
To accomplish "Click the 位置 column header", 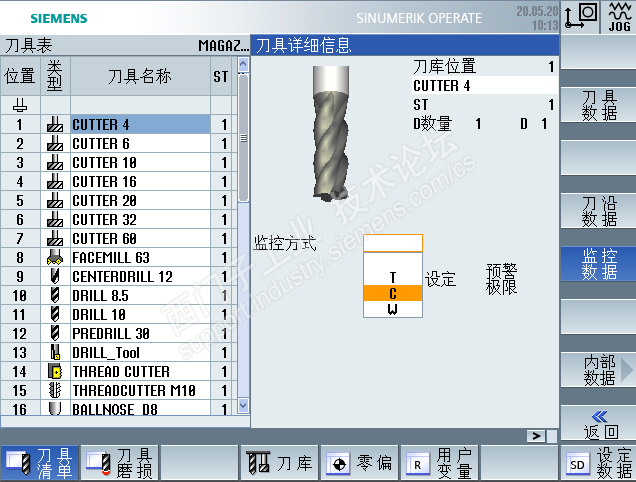I will tap(20, 76).
